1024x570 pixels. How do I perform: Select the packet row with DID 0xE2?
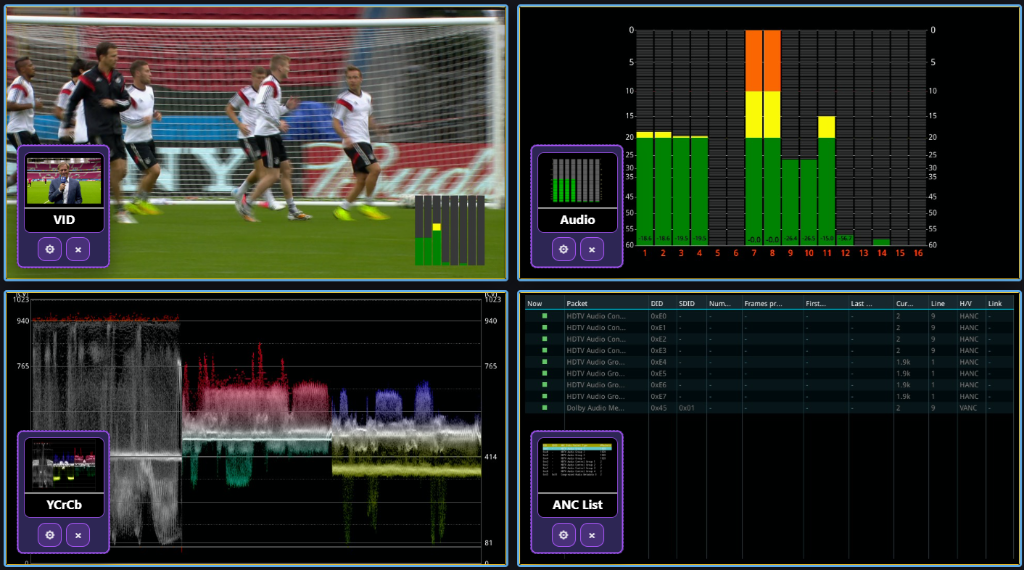[769, 339]
